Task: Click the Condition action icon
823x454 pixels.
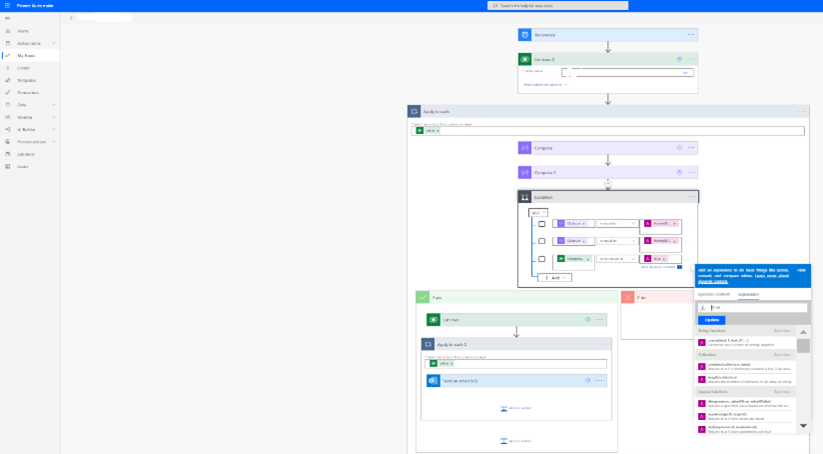Action: point(525,197)
